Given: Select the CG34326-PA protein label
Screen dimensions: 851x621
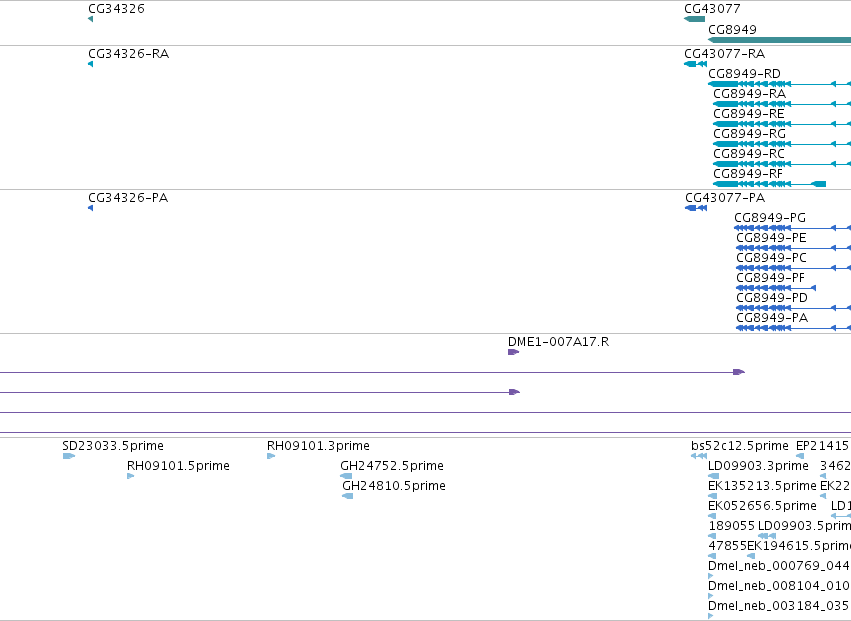Looking at the screenshot, I should [128, 198].
